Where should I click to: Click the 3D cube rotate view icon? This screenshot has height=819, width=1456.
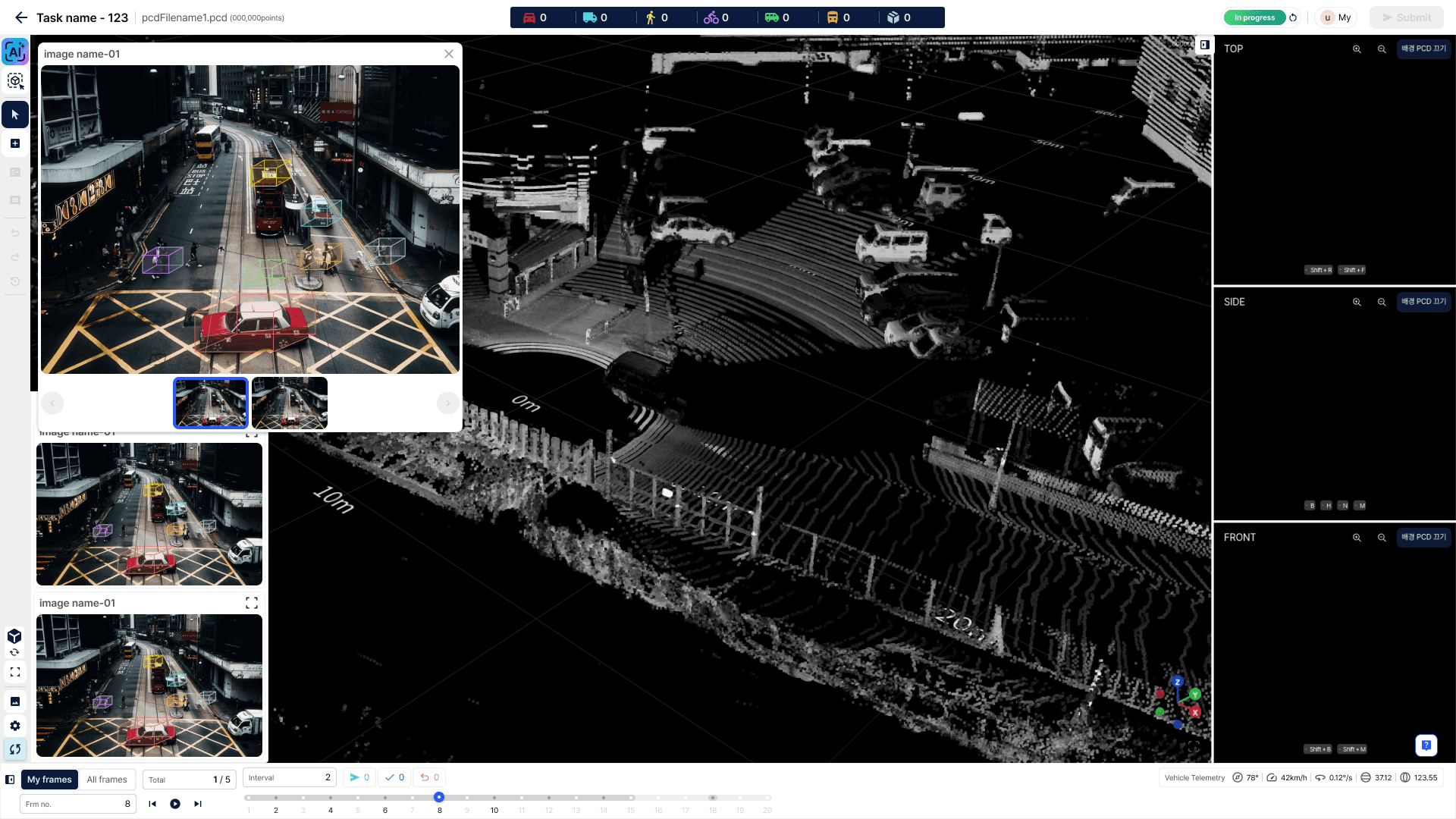point(14,640)
